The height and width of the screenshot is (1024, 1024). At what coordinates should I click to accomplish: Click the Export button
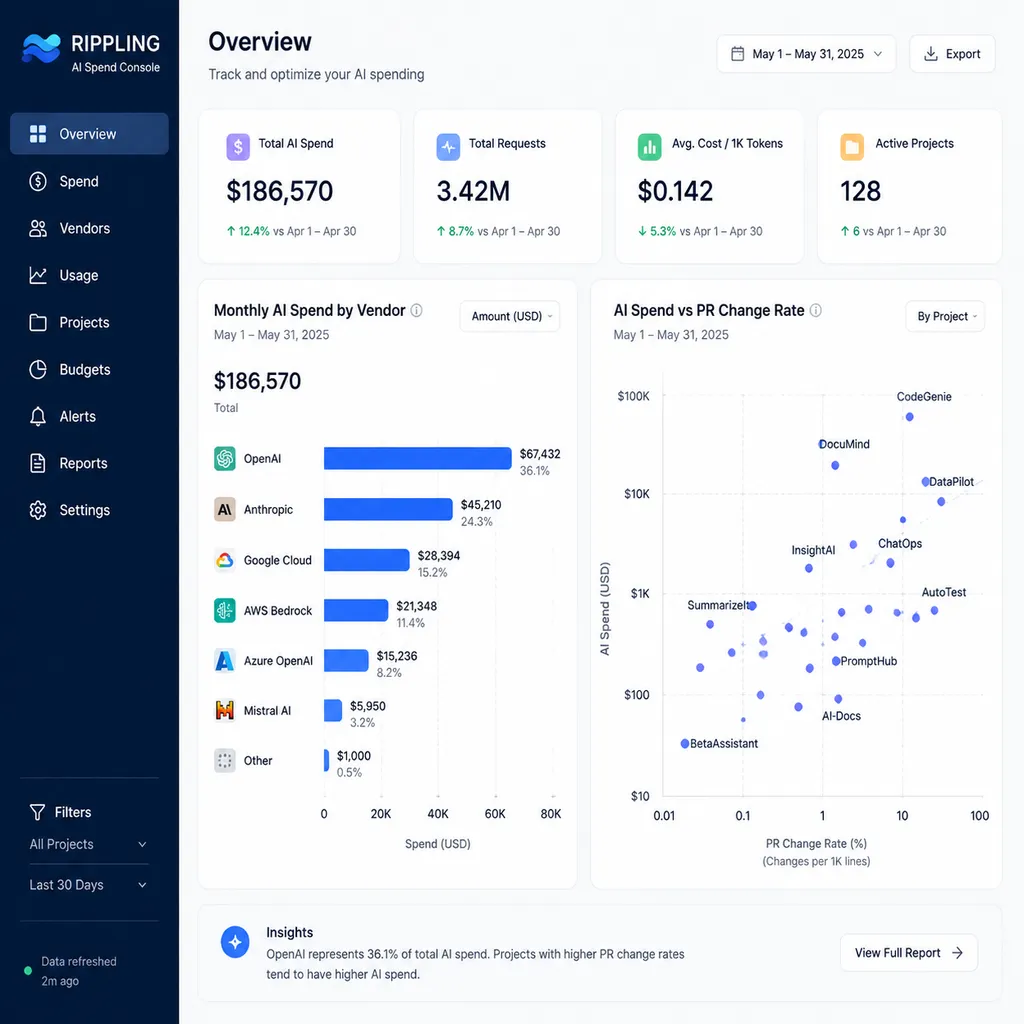[952, 54]
